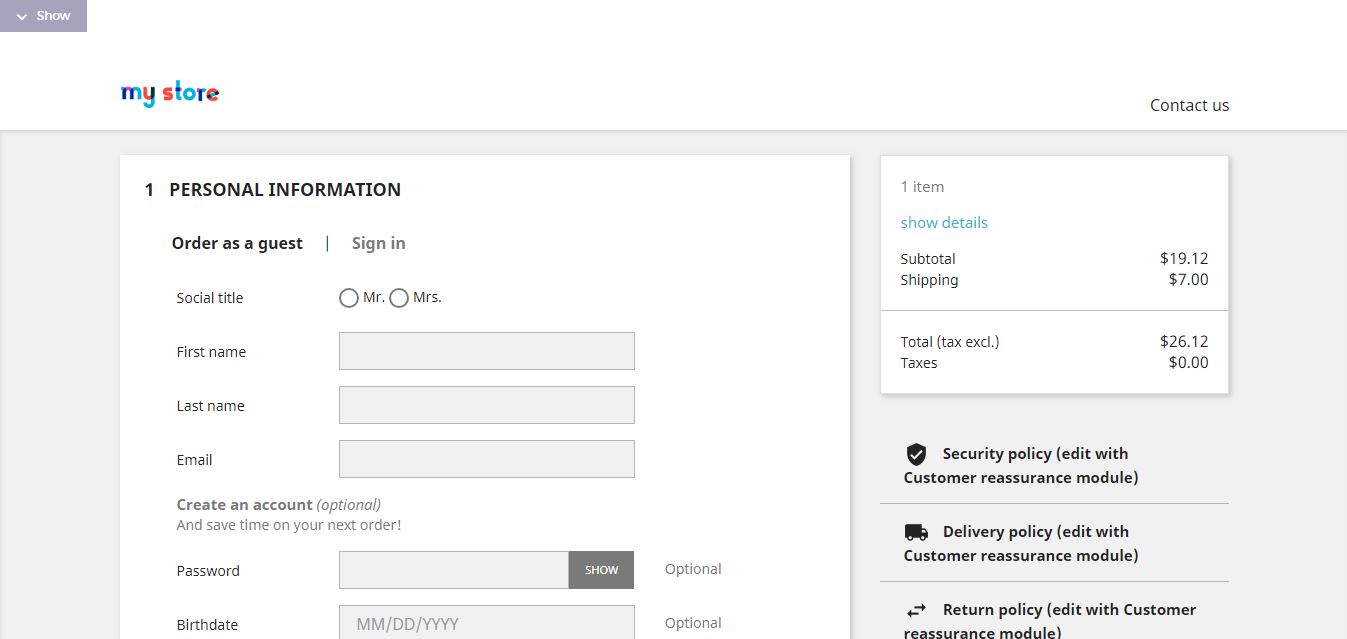Click the Return policy arrows icon

click(916, 610)
